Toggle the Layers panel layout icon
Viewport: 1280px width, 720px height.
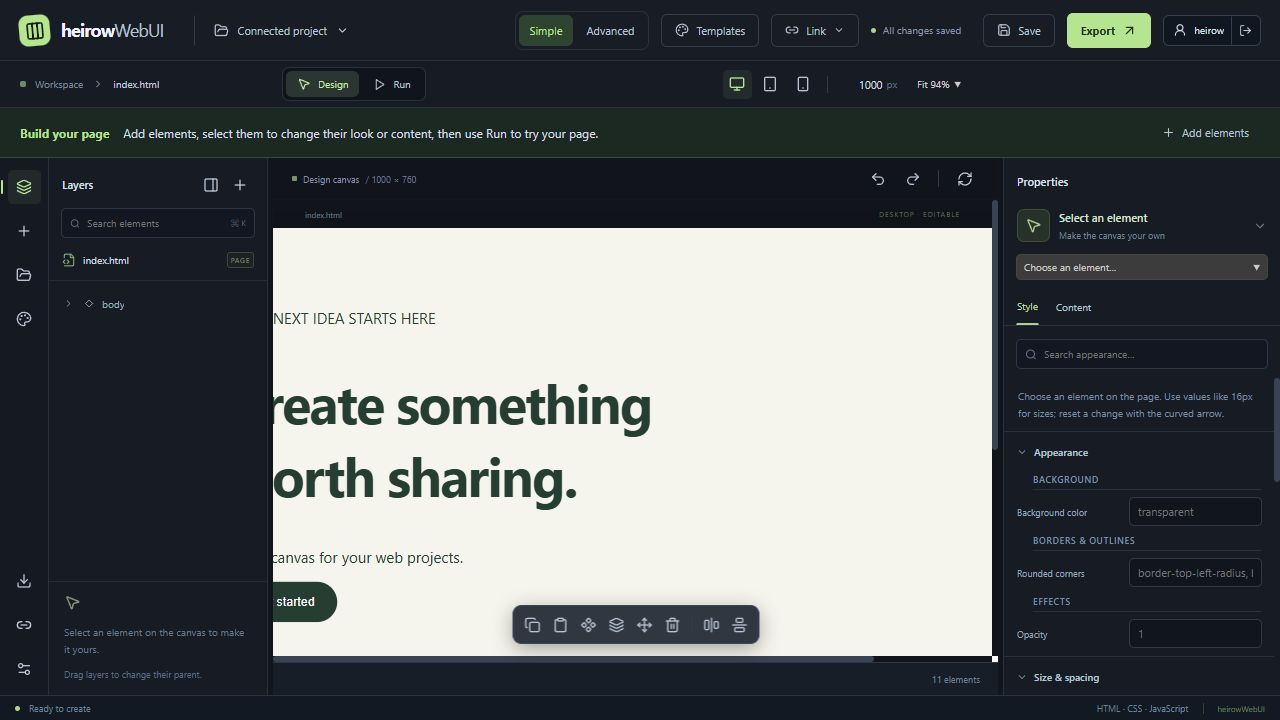click(x=211, y=185)
